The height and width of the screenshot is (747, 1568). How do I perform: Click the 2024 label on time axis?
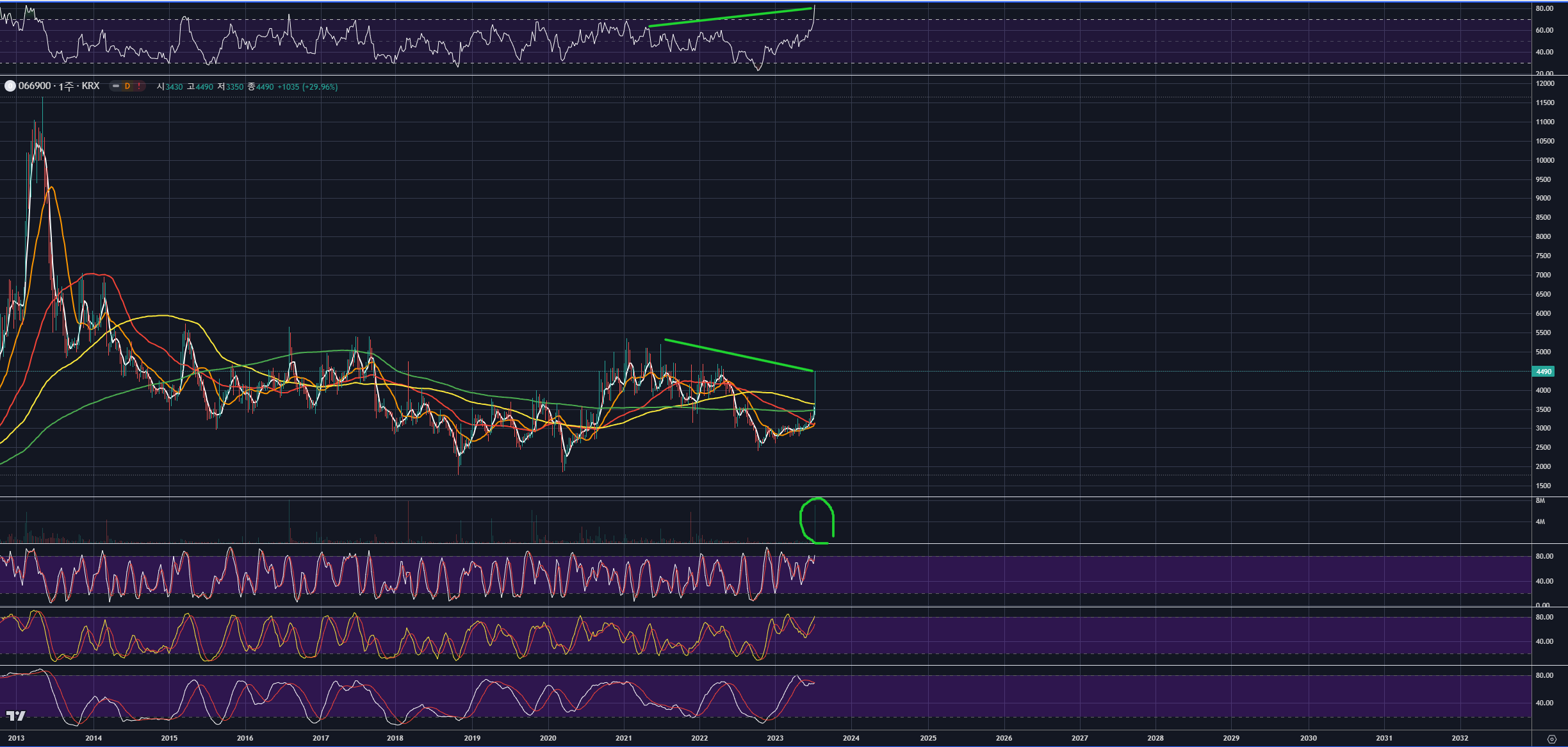(x=851, y=738)
